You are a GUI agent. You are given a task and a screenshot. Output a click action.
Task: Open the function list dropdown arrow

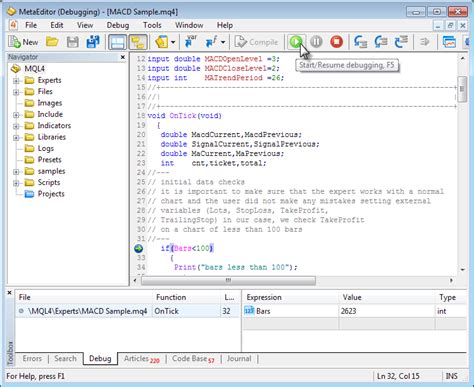pos(223,42)
